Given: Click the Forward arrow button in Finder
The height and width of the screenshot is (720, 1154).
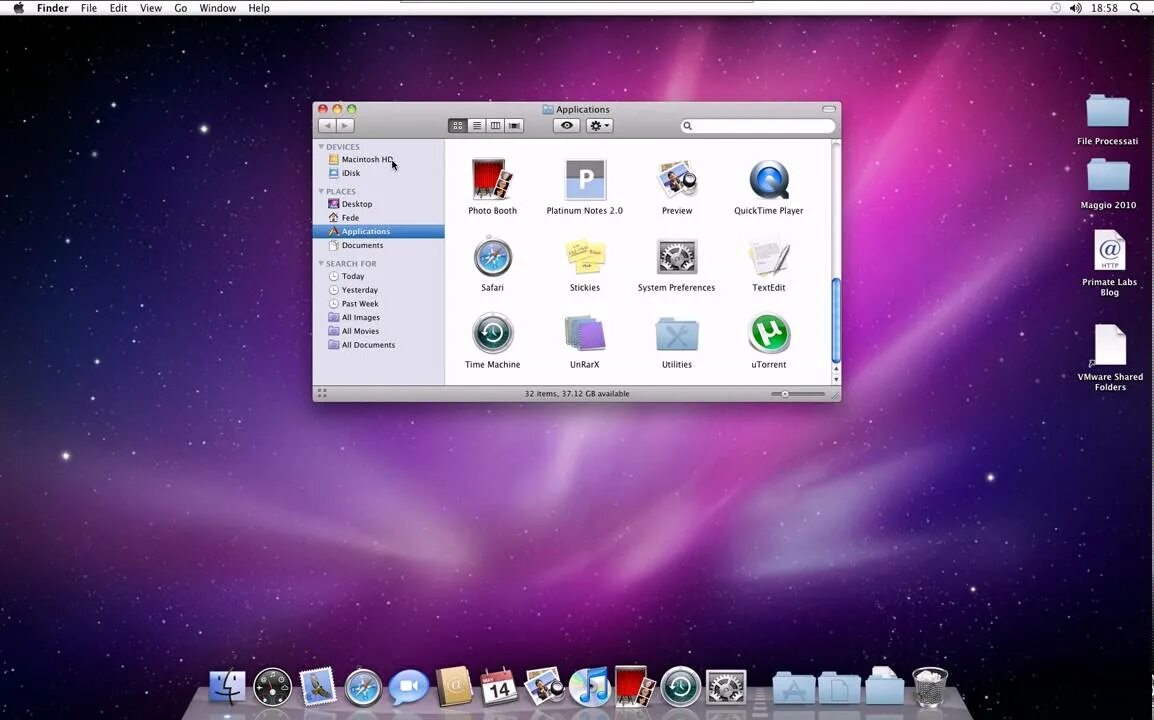Looking at the screenshot, I should click(x=345, y=126).
